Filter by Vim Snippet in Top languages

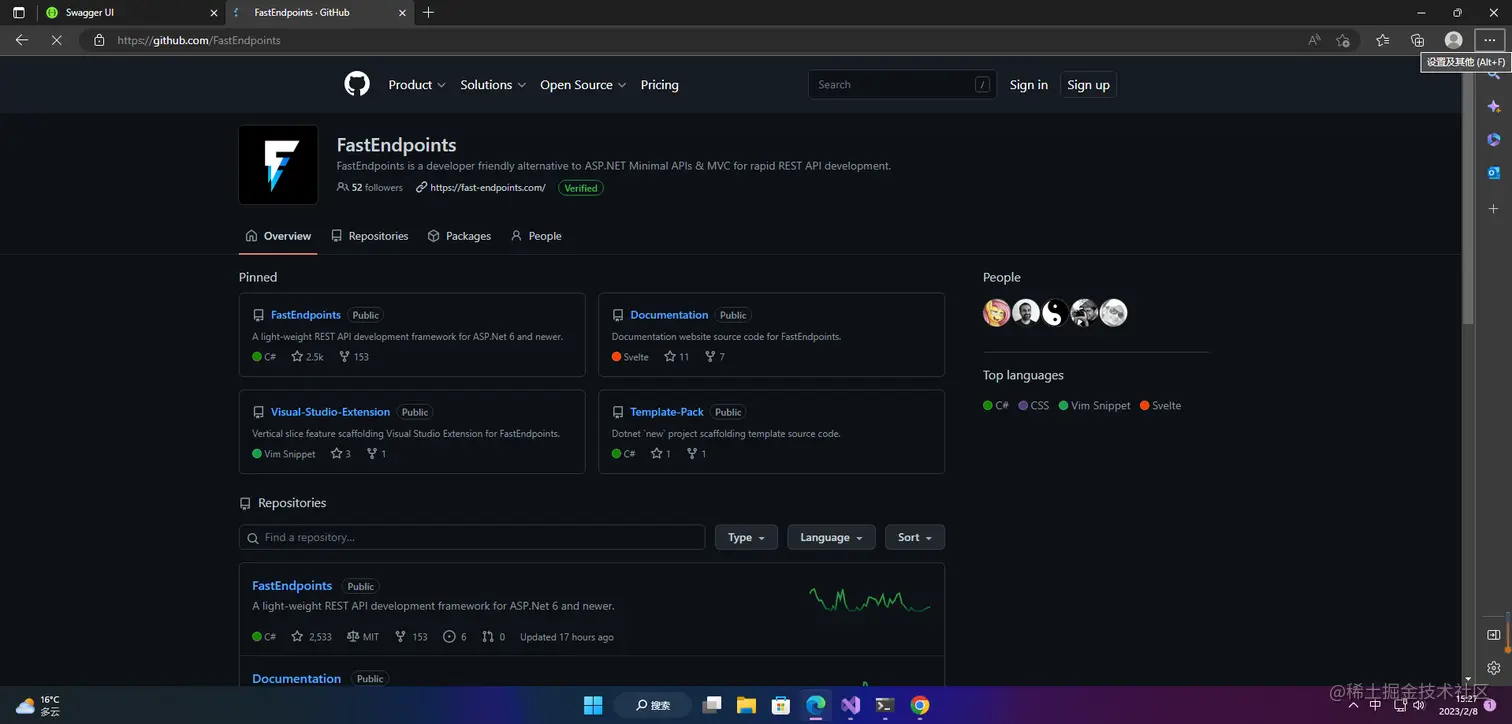1095,405
